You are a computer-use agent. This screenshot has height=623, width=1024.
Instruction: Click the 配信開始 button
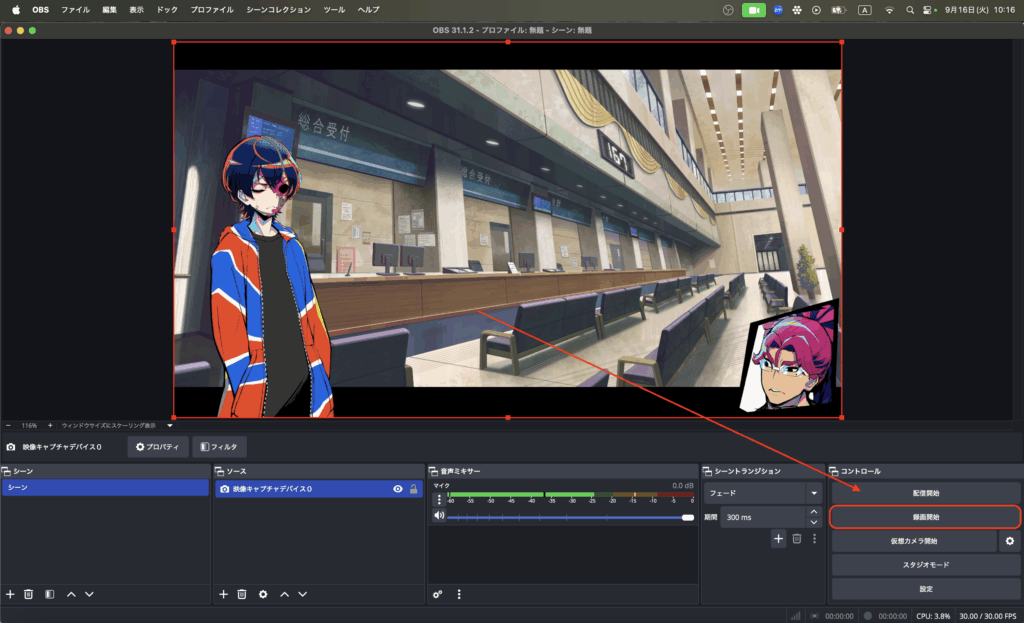pyautogui.click(x=925, y=493)
